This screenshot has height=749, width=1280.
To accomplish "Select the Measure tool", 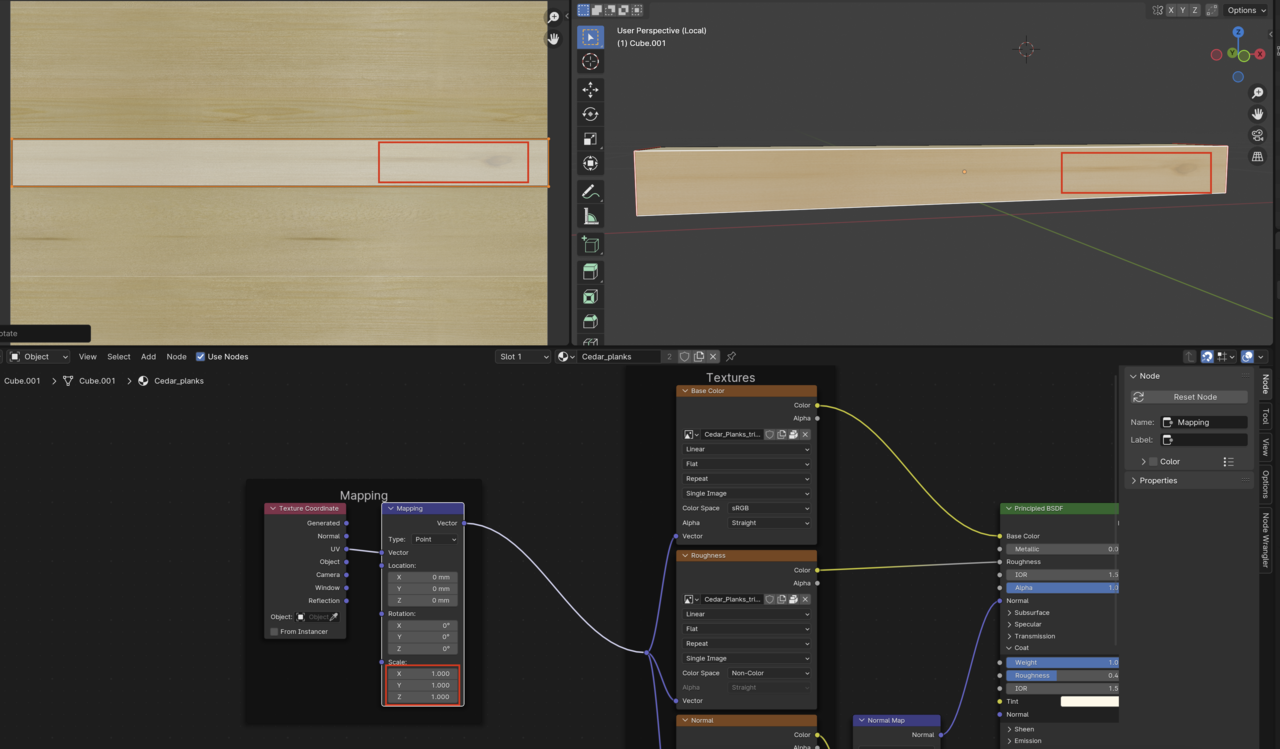I will click(590, 215).
